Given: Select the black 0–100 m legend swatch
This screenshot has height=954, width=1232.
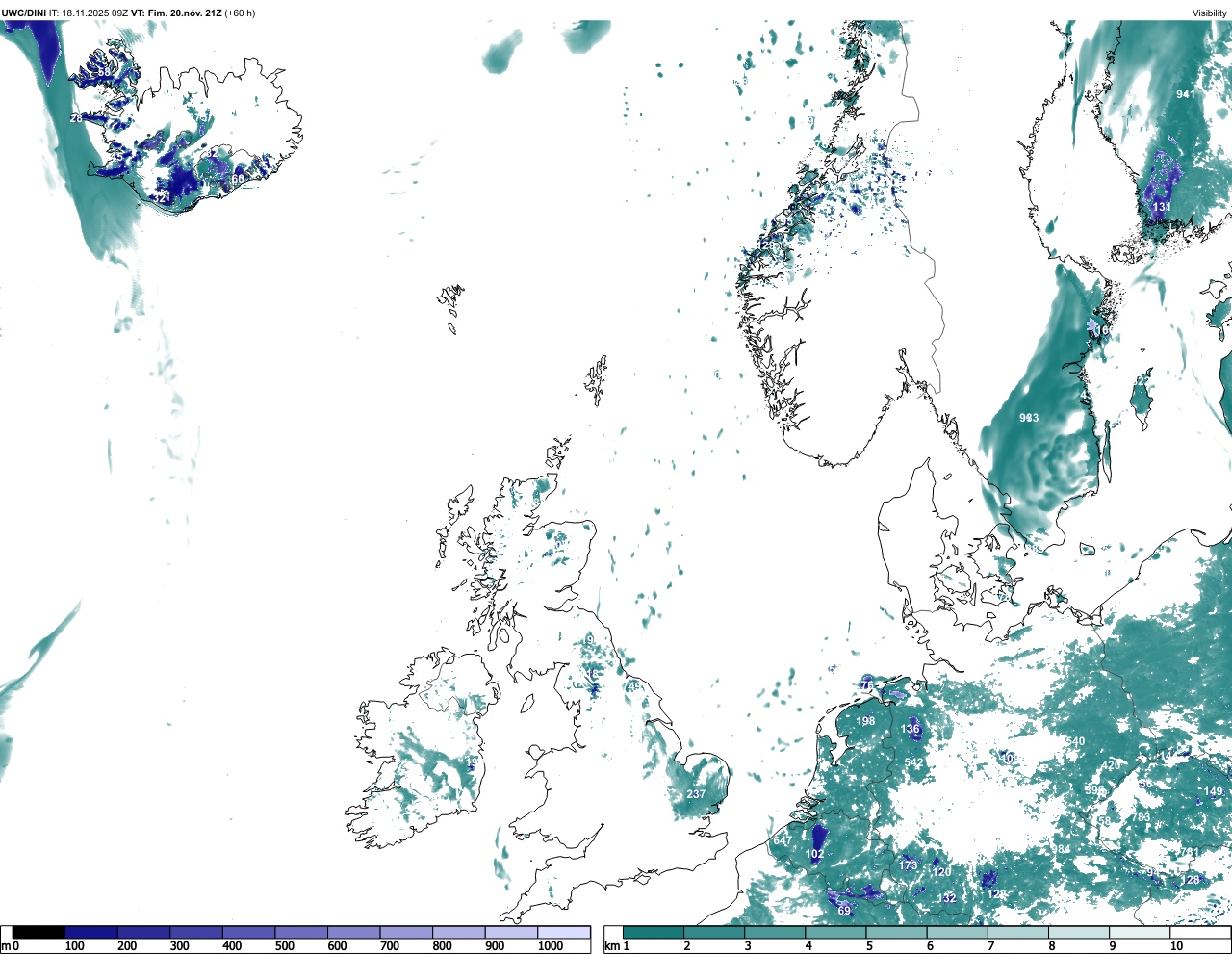Looking at the screenshot, I should click(x=38, y=932).
